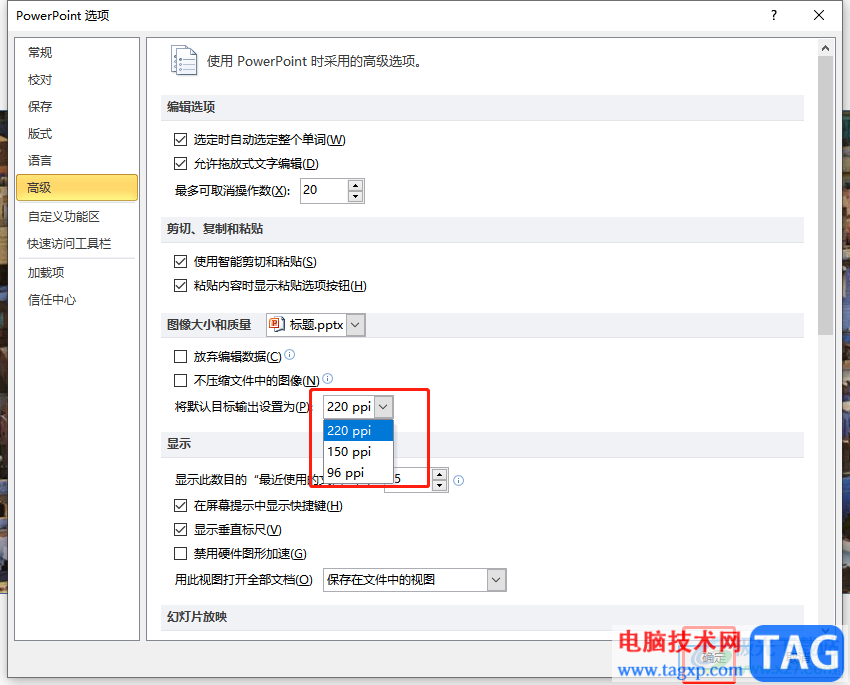This screenshot has height=685, width=850.
Task: Toggle 使用智能剪切和粘贴 checkbox
Action: click(181, 262)
